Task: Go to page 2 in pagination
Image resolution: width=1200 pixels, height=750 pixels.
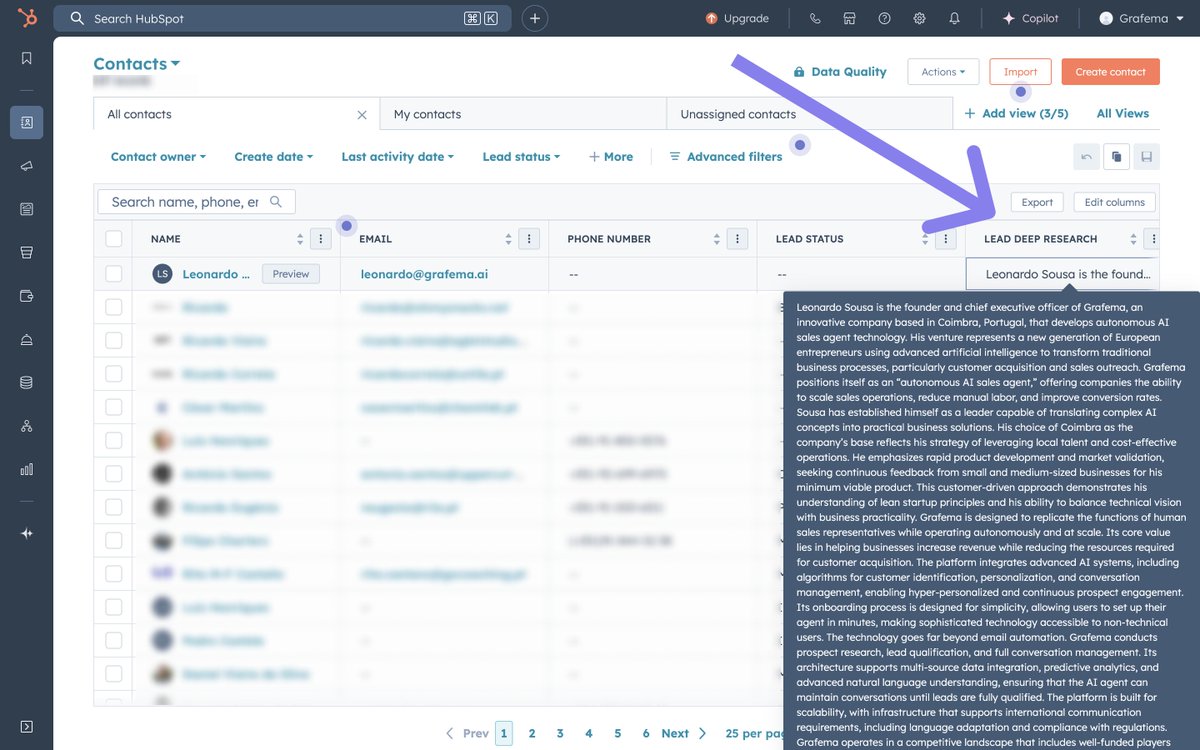Action: pyautogui.click(x=532, y=733)
